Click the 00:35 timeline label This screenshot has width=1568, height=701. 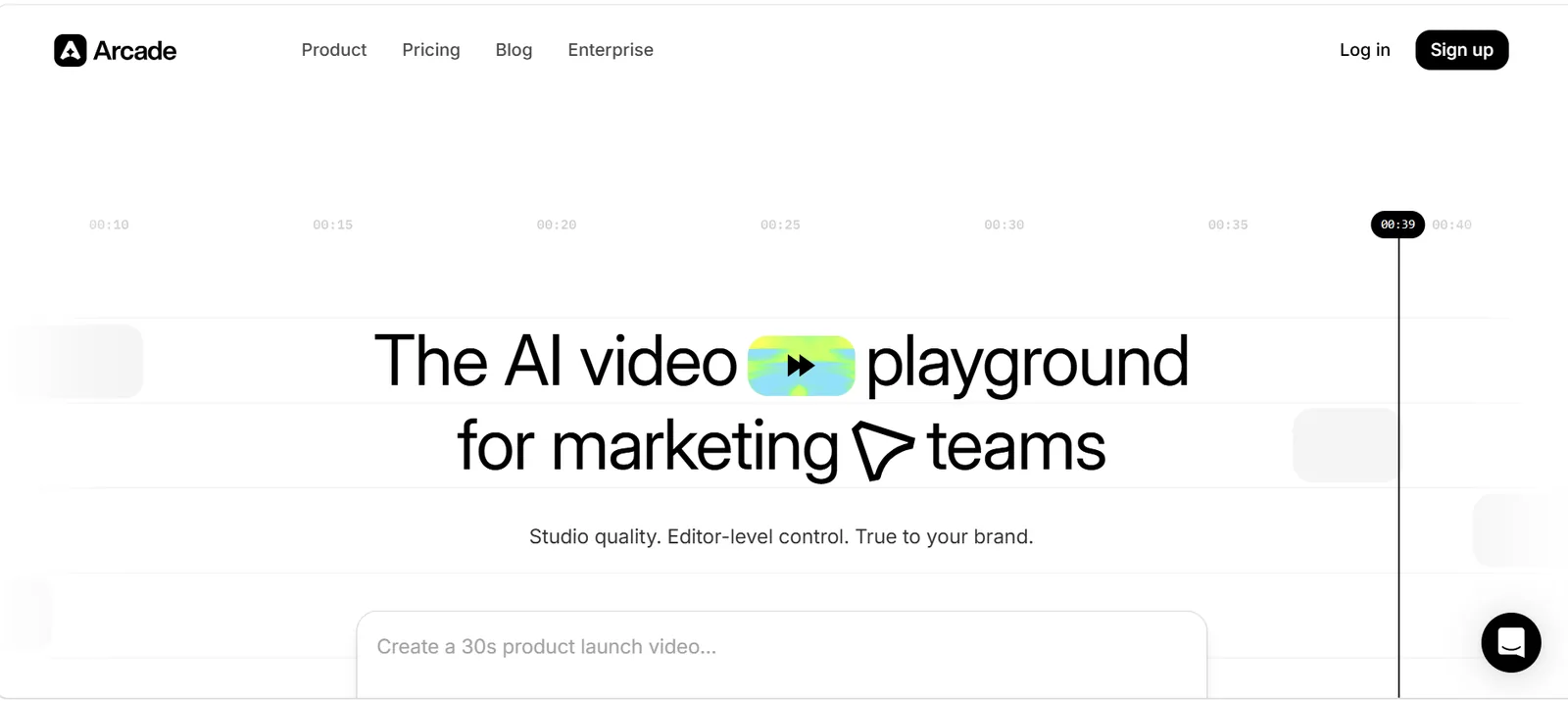pyautogui.click(x=1228, y=225)
